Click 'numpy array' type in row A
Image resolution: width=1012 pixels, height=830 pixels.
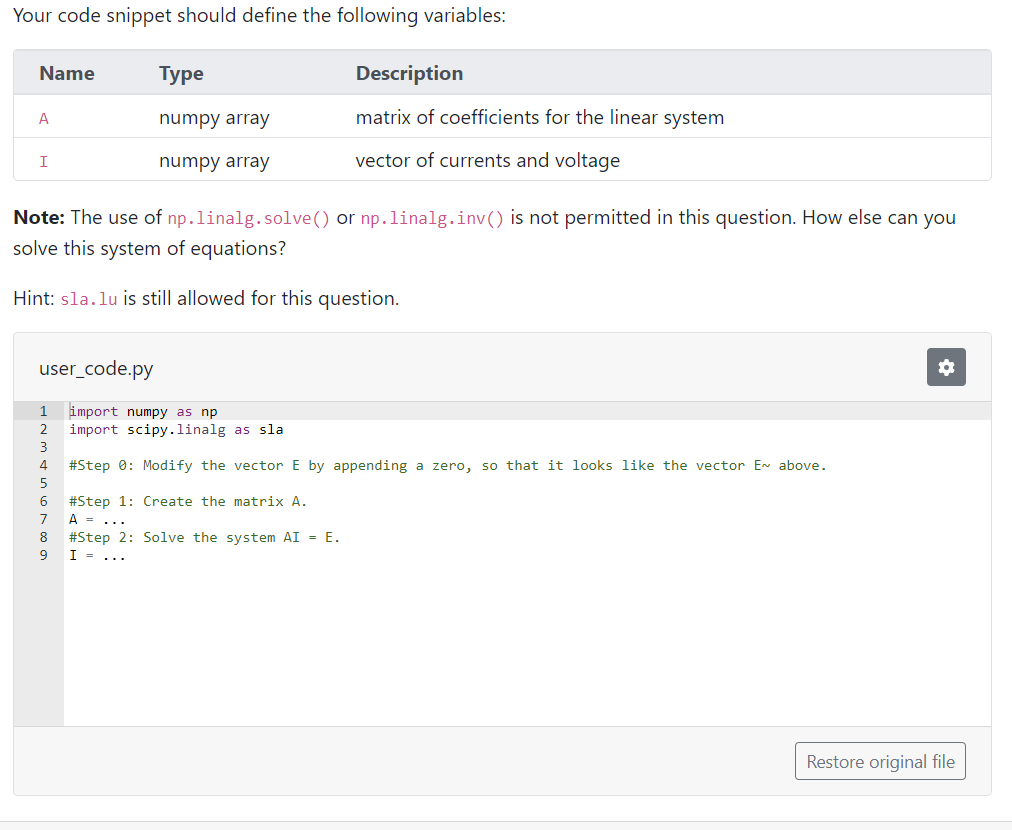tap(214, 118)
